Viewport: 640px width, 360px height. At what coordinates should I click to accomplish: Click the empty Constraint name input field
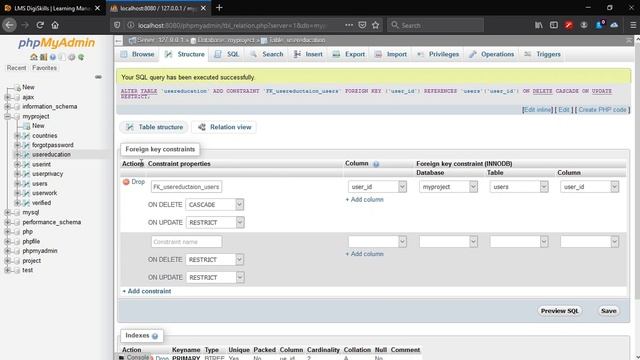(187, 242)
